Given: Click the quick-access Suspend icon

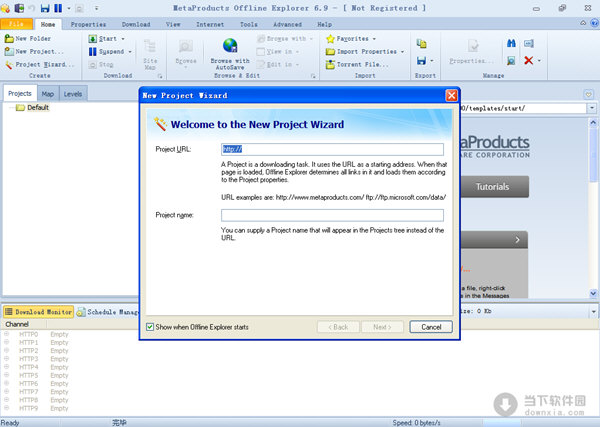Looking at the screenshot, I should (58, 8).
